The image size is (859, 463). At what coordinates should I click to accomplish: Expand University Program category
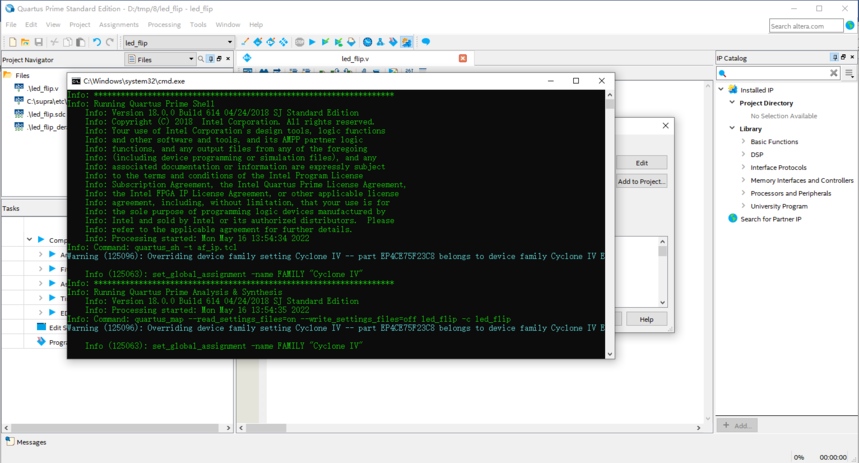pos(743,206)
